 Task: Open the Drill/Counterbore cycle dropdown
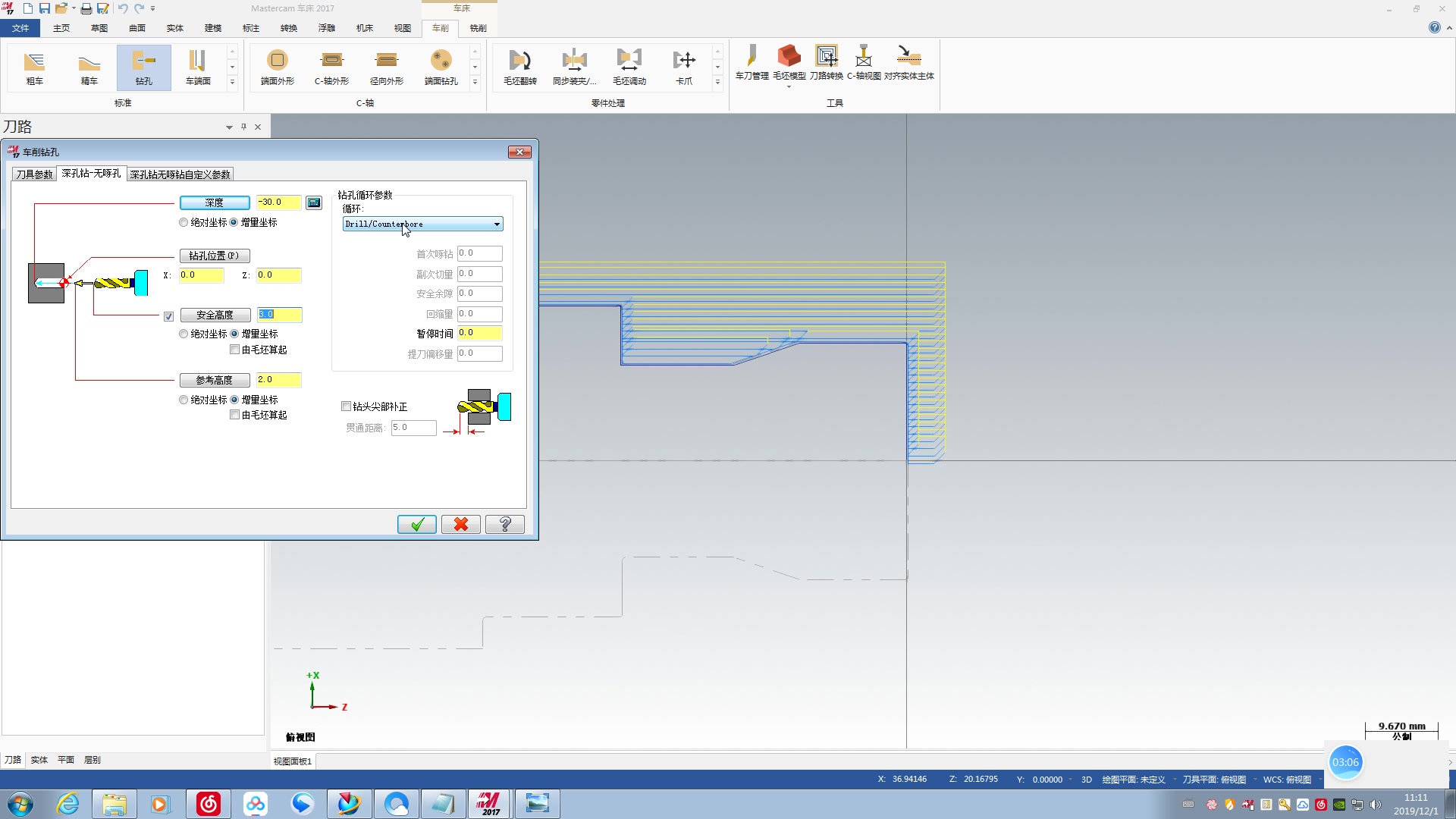[x=422, y=224]
